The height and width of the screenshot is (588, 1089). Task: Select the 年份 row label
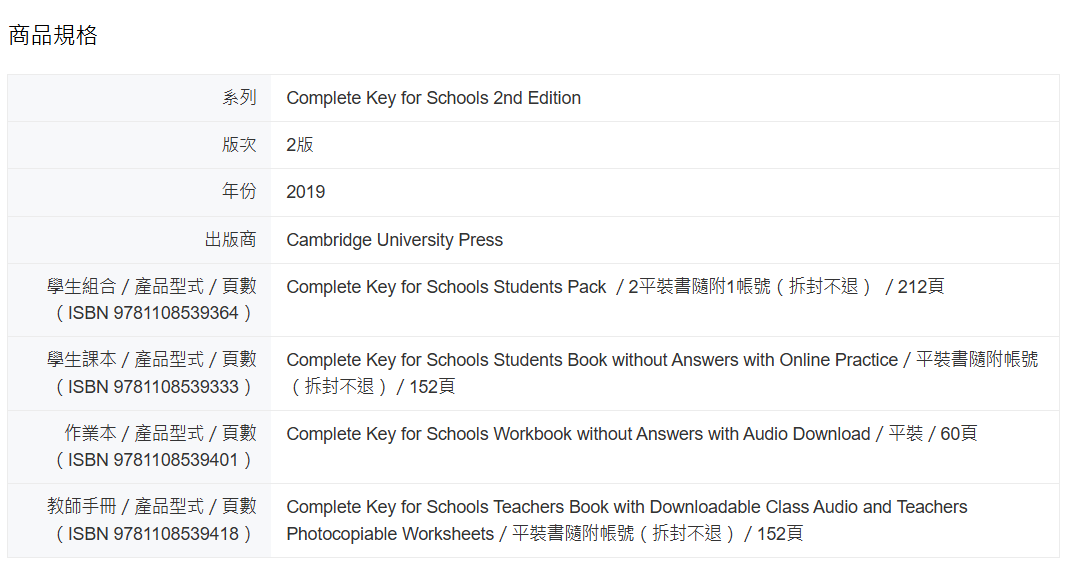[x=239, y=192]
